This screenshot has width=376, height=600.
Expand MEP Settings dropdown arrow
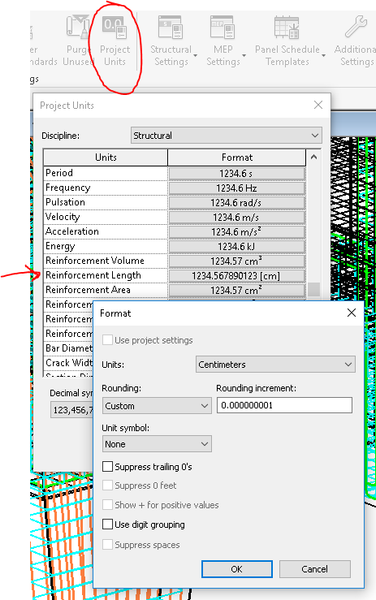244,55
